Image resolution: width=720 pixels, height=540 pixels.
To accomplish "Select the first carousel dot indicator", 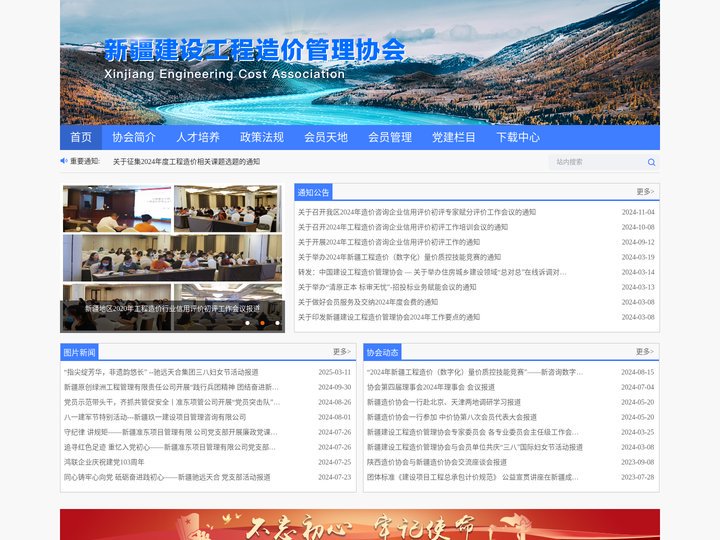I will click(248, 323).
